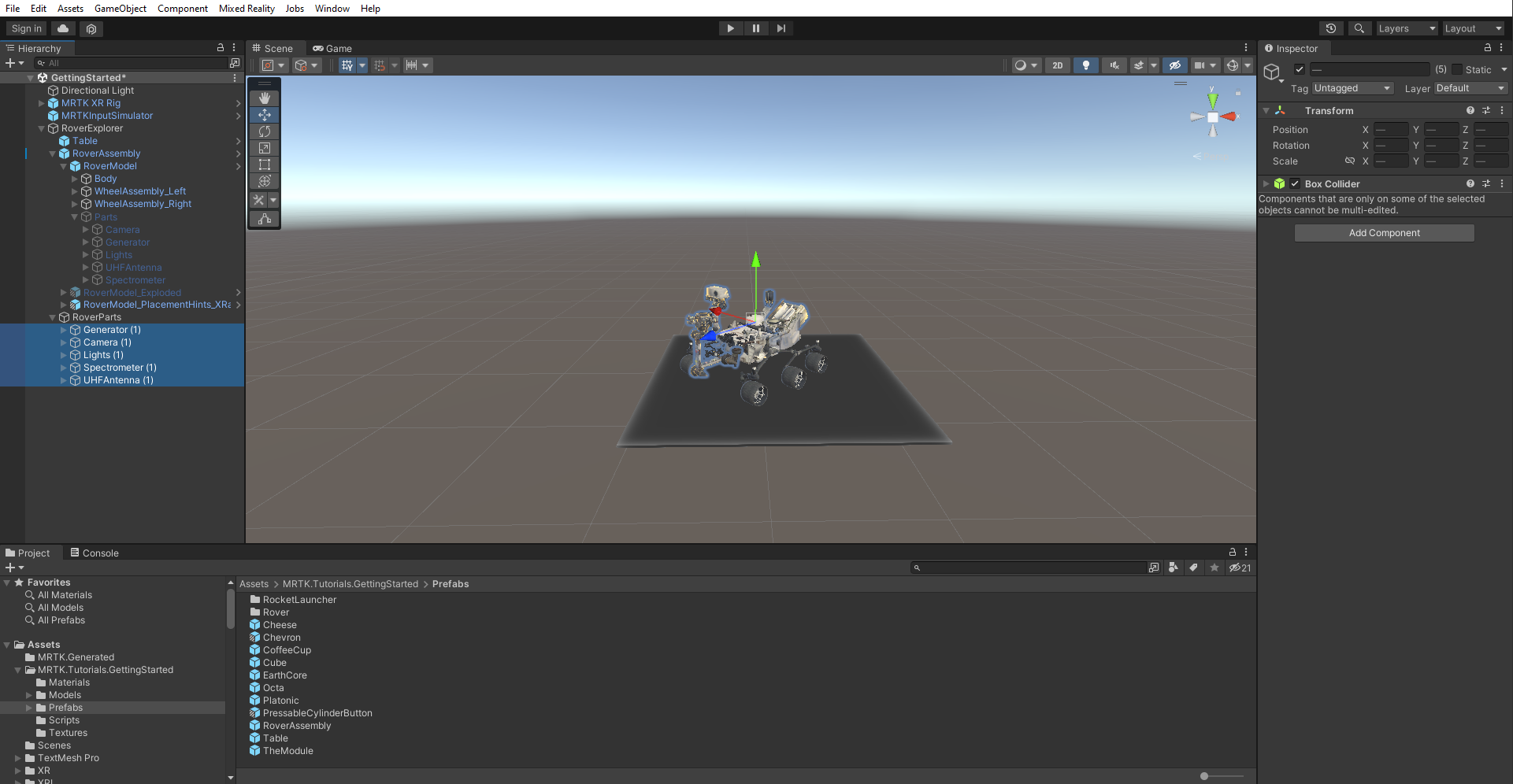This screenshot has height=784, width=1513.
Task: Open the custom editor tools wrench icon
Action: (259, 200)
